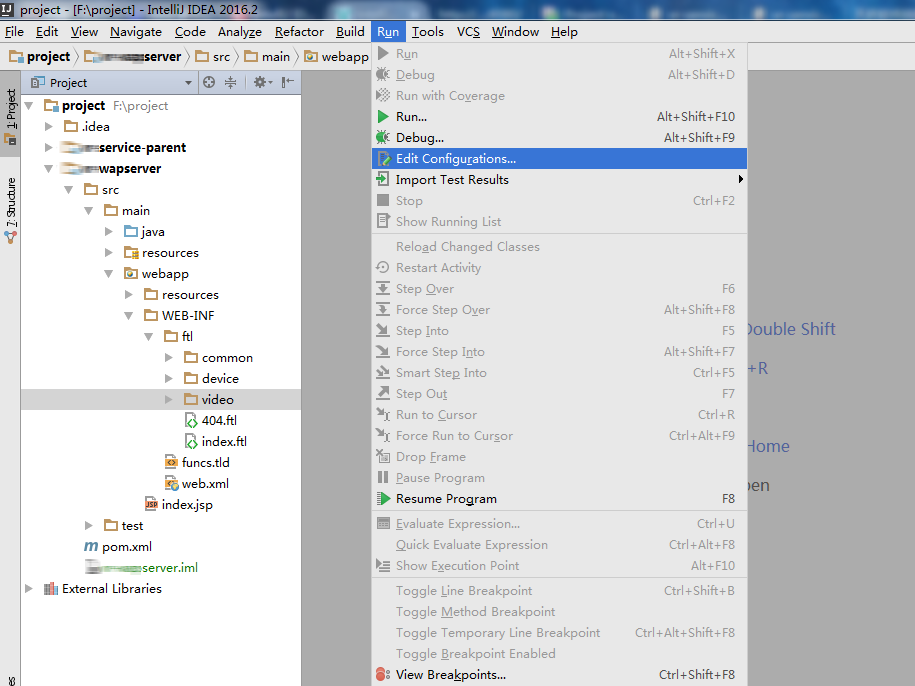Click the View Breakpoints red dots icon

coord(383,674)
